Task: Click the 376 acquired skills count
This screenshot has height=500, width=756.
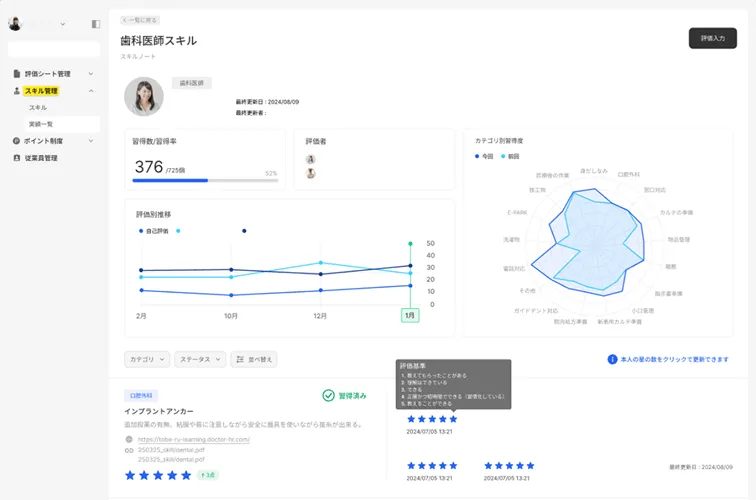Action: point(148,167)
